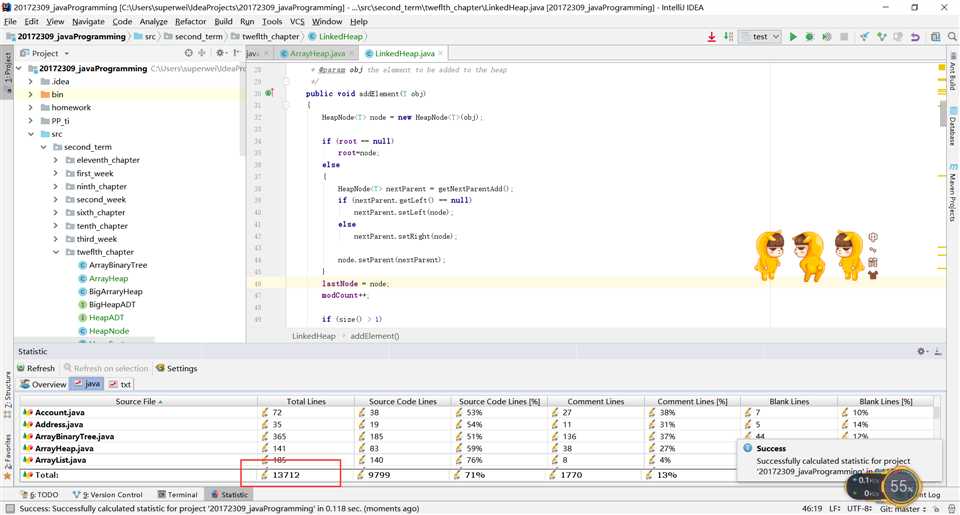This screenshot has height=515, width=960.
Task: Collapse the second_term folder arrow
Action: [43, 147]
